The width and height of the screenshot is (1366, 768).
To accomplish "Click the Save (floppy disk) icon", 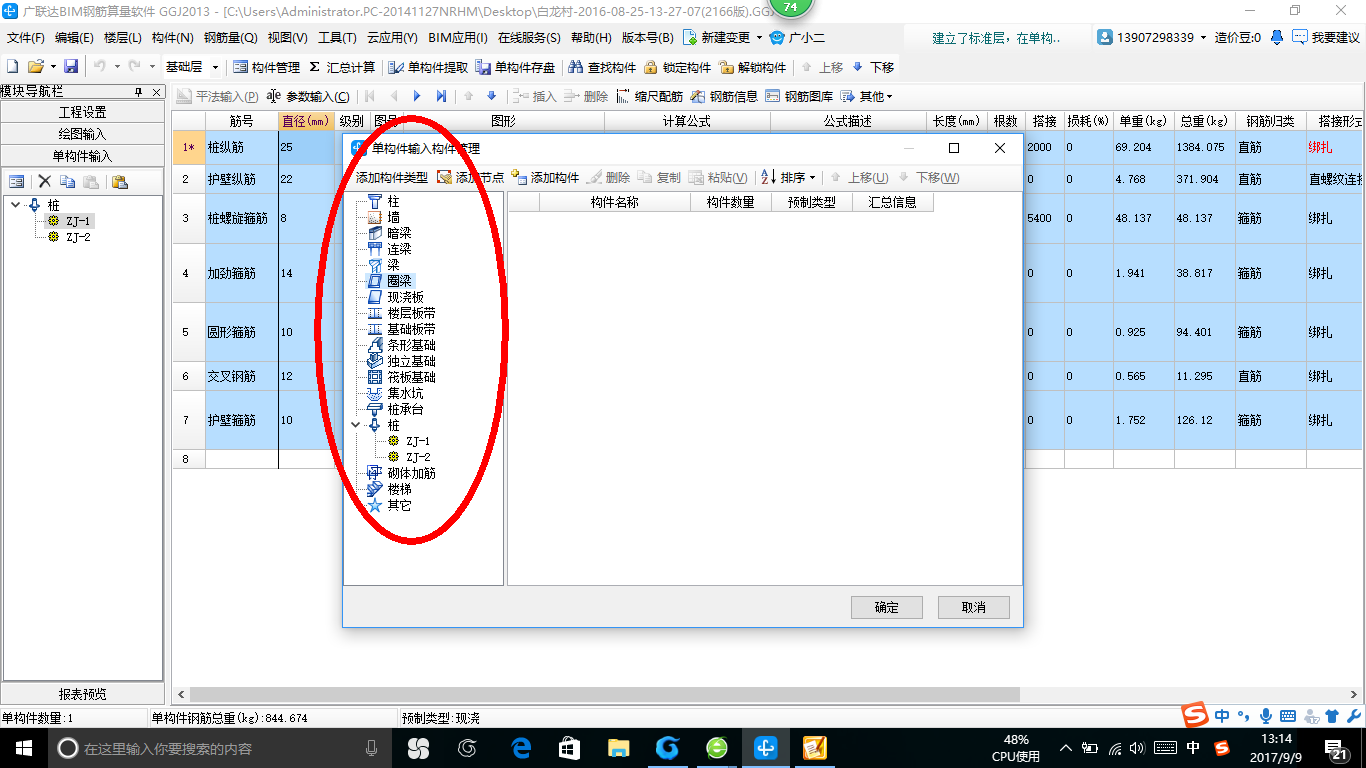I will [x=71, y=67].
